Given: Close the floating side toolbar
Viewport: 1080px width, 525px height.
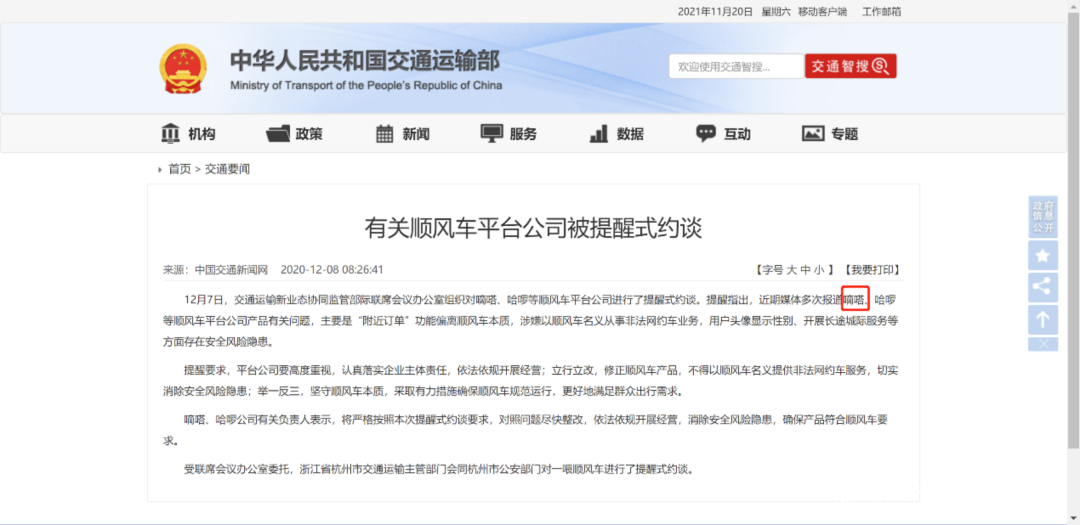Looking at the screenshot, I should click(x=1043, y=344).
